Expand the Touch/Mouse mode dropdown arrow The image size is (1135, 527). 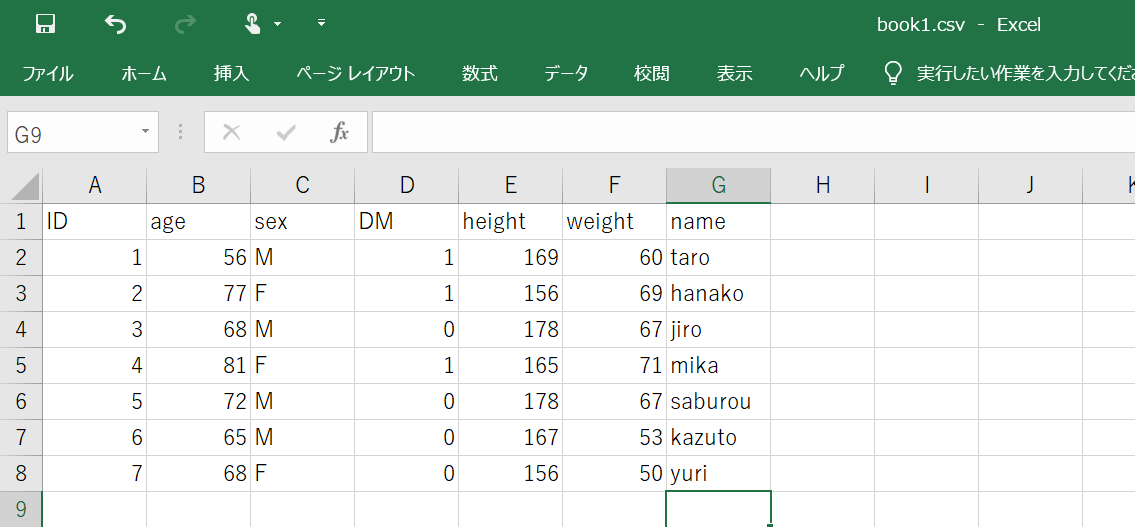click(x=277, y=24)
